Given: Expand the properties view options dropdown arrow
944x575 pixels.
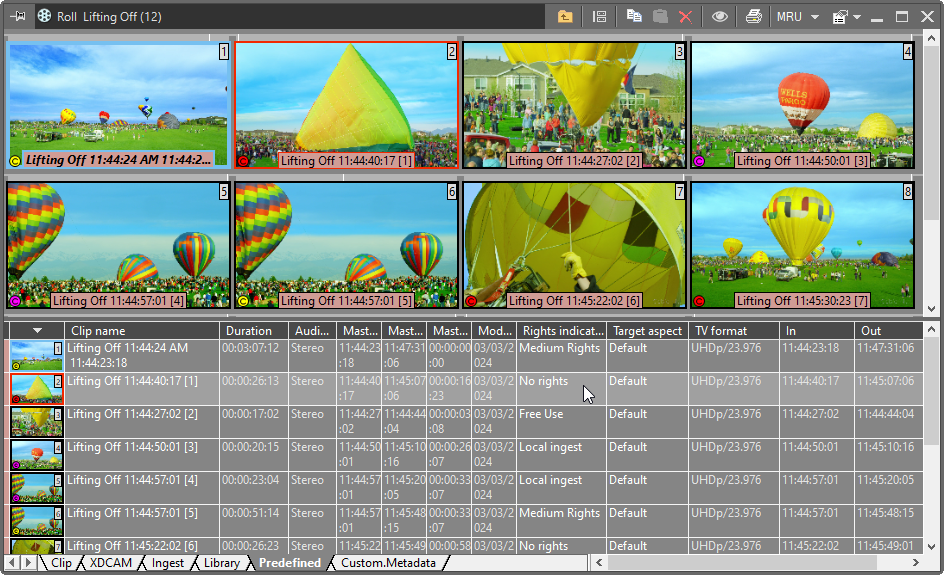Looking at the screenshot, I should 857,18.
